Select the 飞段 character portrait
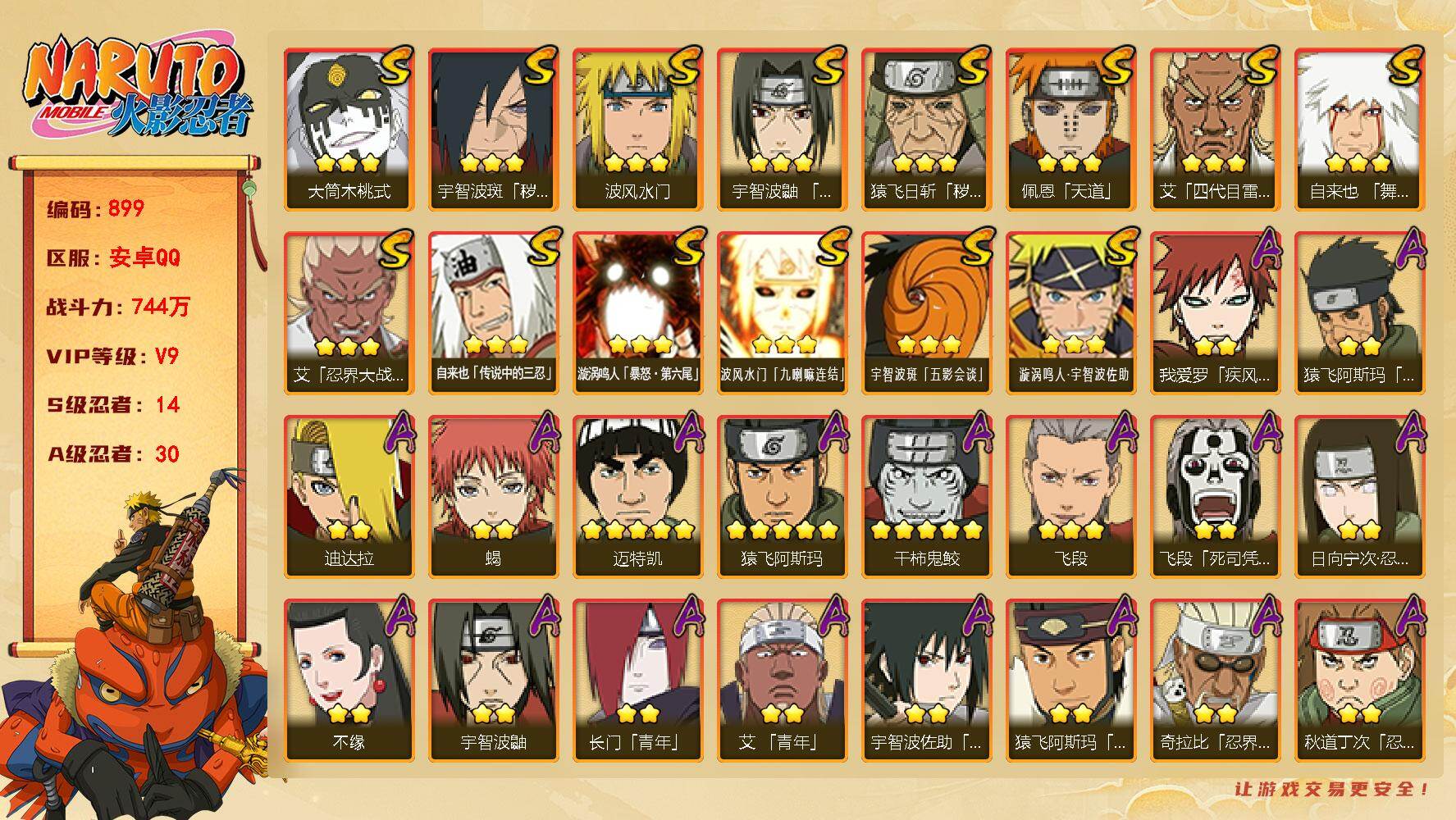Image resolution: width=1456 pixels, height=820 pixels. (x=1070, y=497)
